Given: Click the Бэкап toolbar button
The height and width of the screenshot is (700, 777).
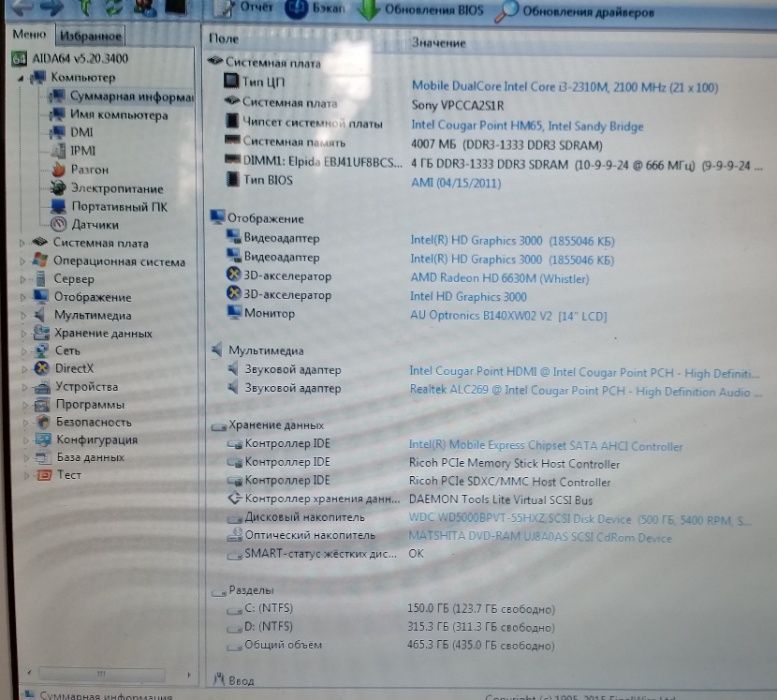Looking at the screenshot, I should (315, 8).
